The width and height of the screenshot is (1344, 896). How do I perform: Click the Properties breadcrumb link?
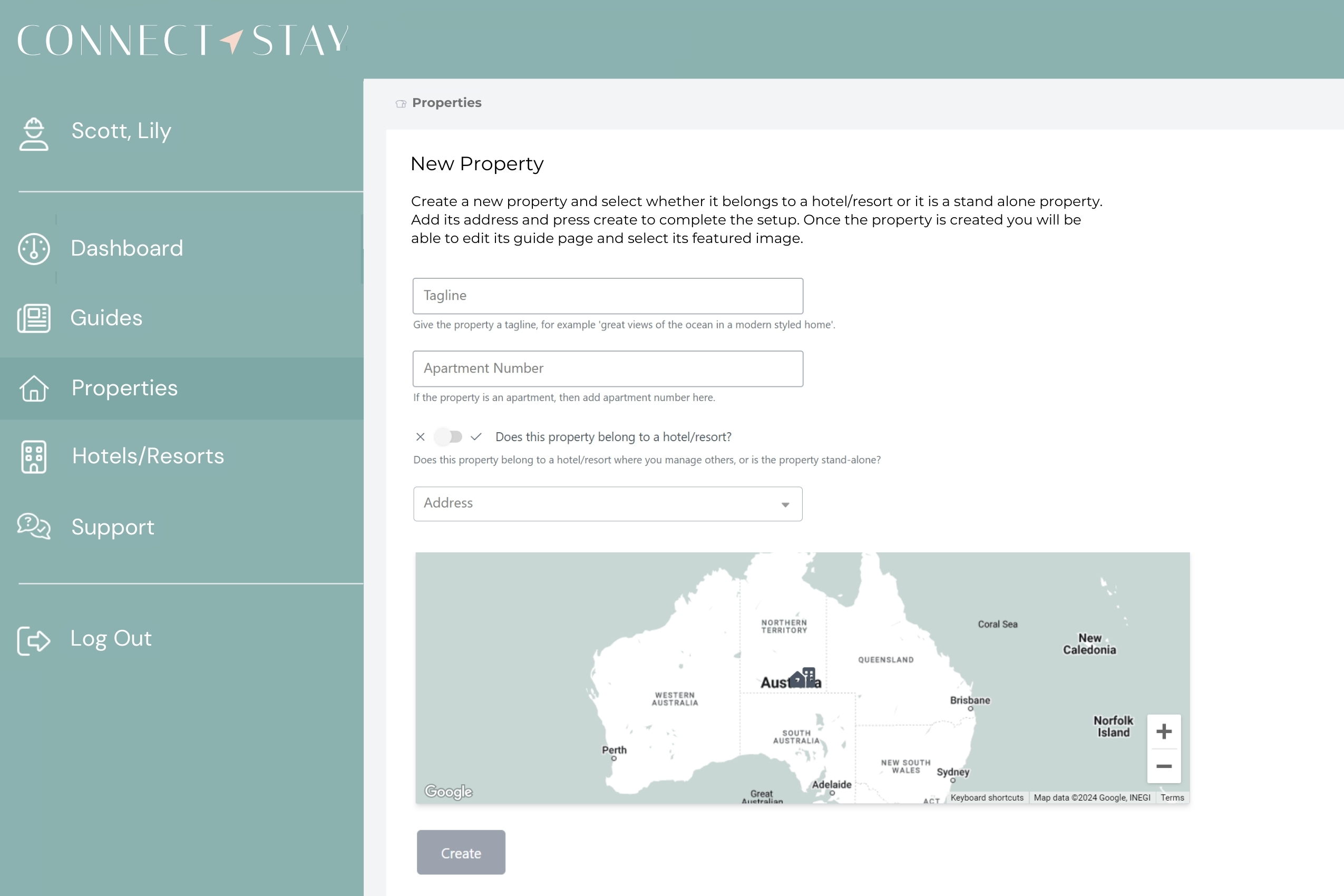447,103
